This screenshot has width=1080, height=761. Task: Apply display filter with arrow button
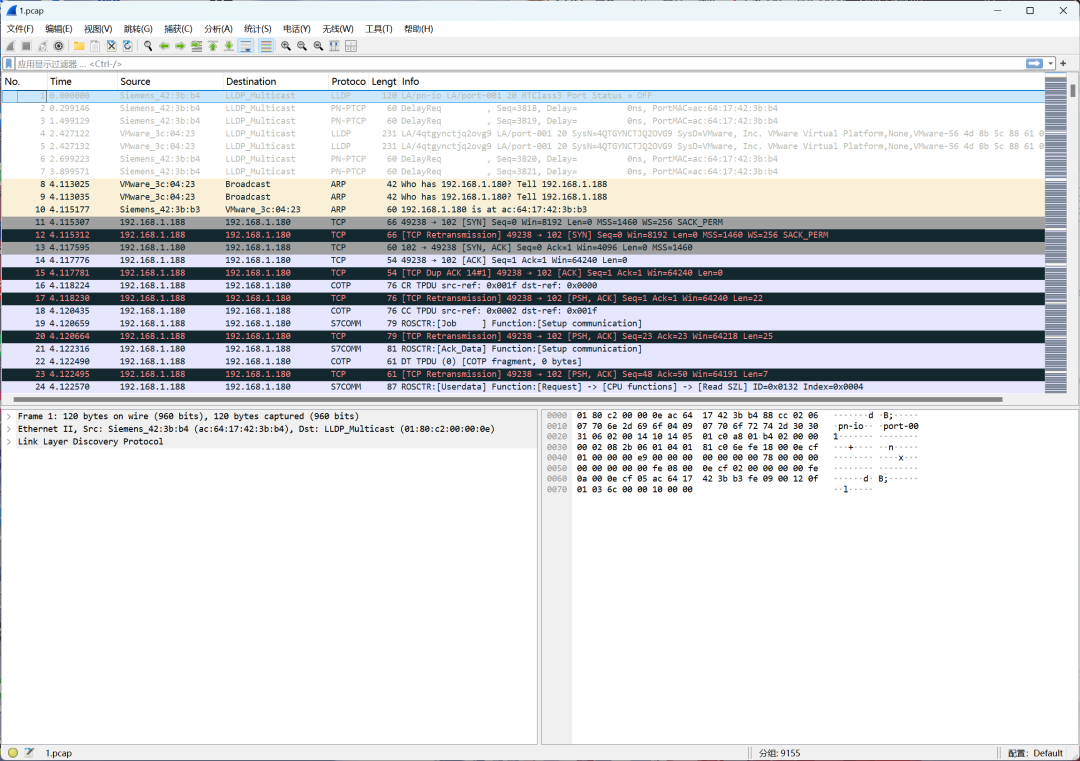click(1034, 63)
